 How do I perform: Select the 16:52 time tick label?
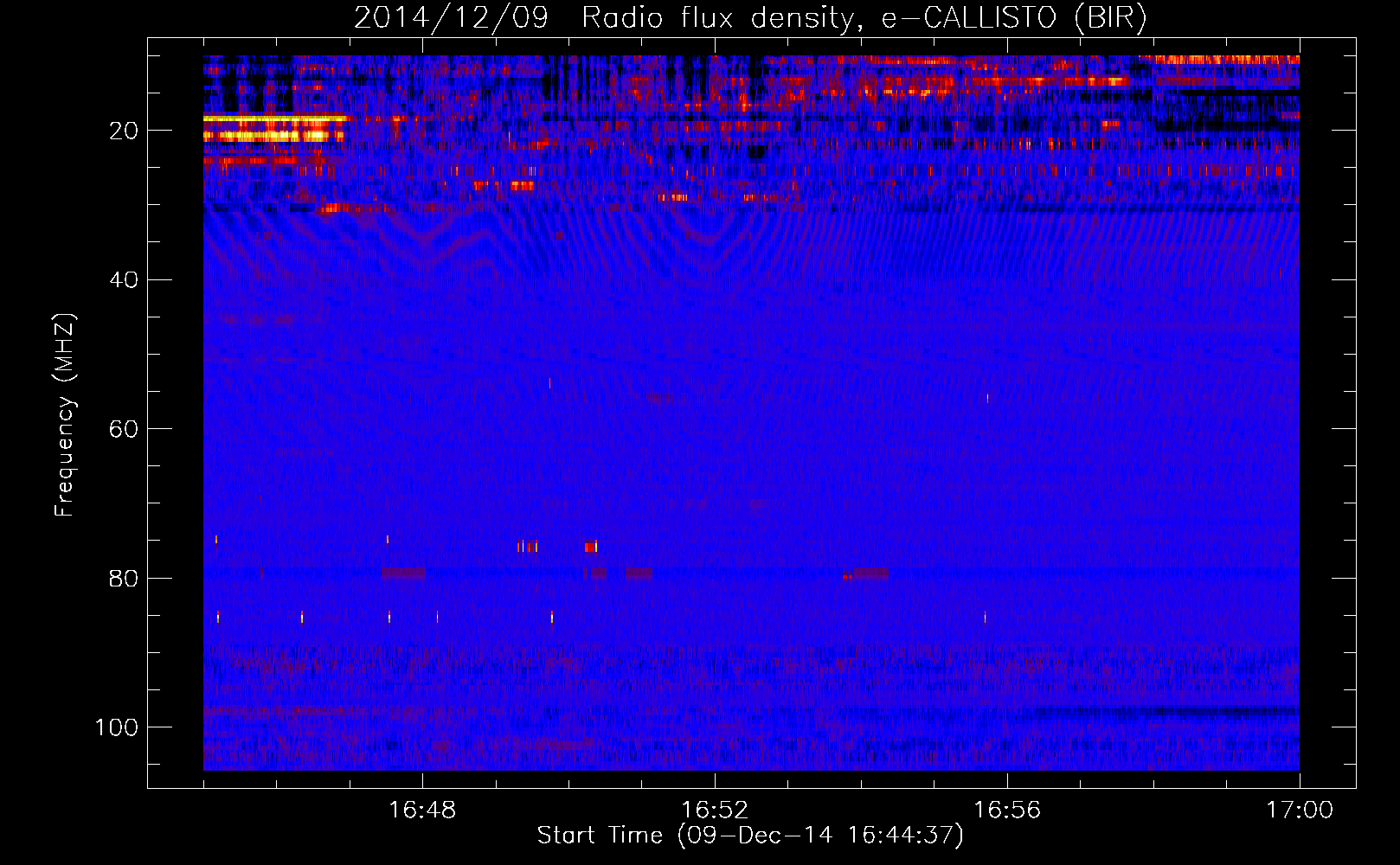coord(715,811)
